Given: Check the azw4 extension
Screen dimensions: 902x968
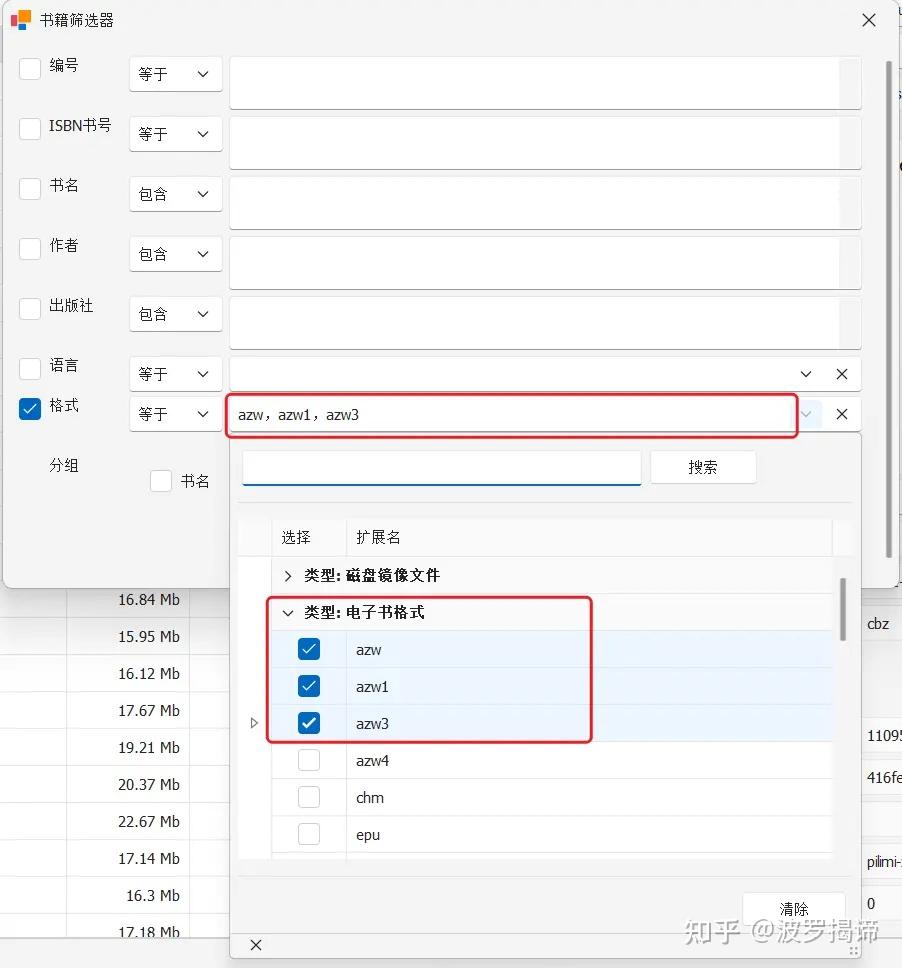Looking at the screenshot, I should 309,760.
